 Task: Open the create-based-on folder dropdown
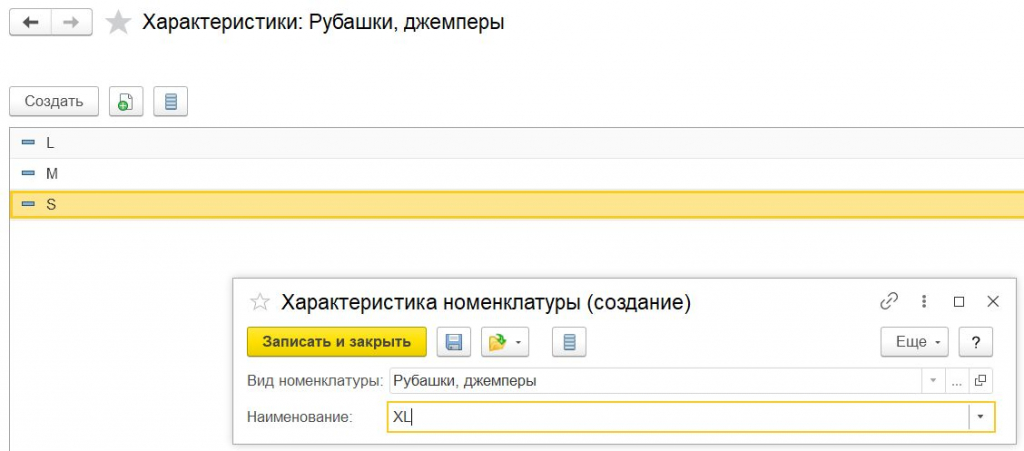[x=505, y=342]
